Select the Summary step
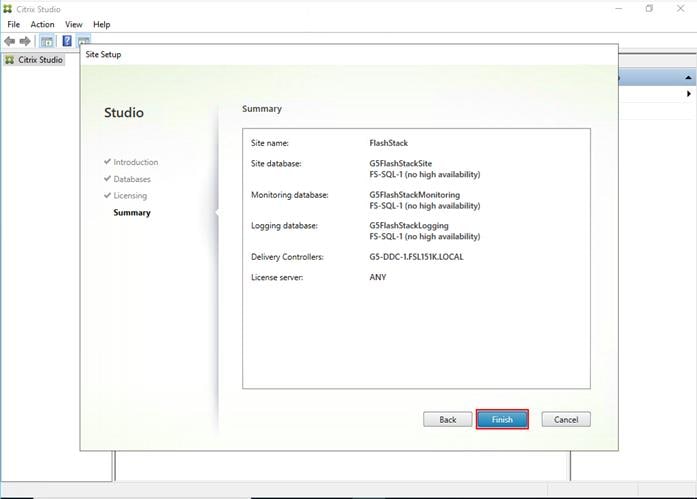697x499 pixels. pos(132,212)
